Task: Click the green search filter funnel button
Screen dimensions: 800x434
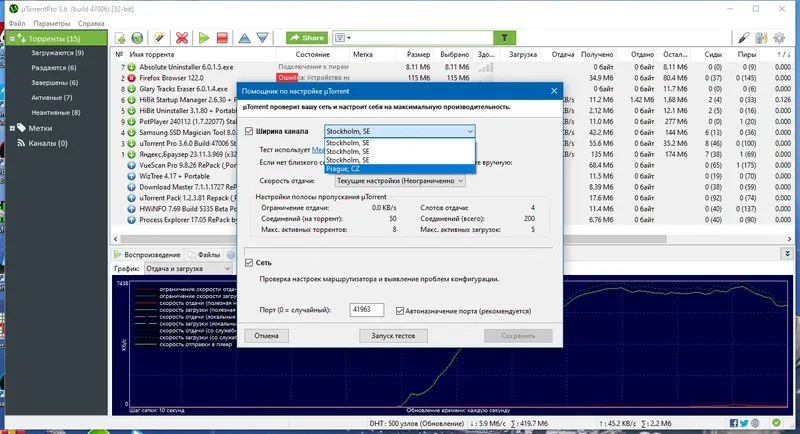Action: 505,38
